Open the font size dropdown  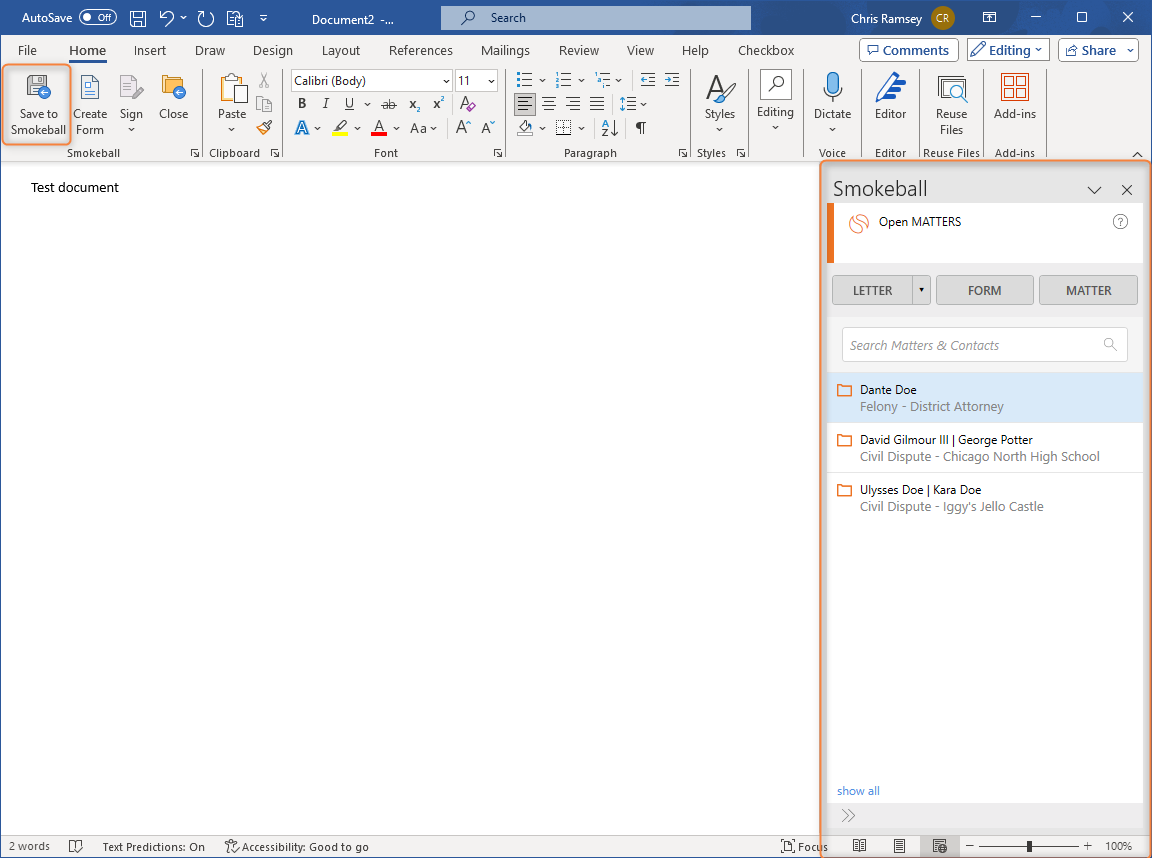pyautogui.click(x=492, y=81)
